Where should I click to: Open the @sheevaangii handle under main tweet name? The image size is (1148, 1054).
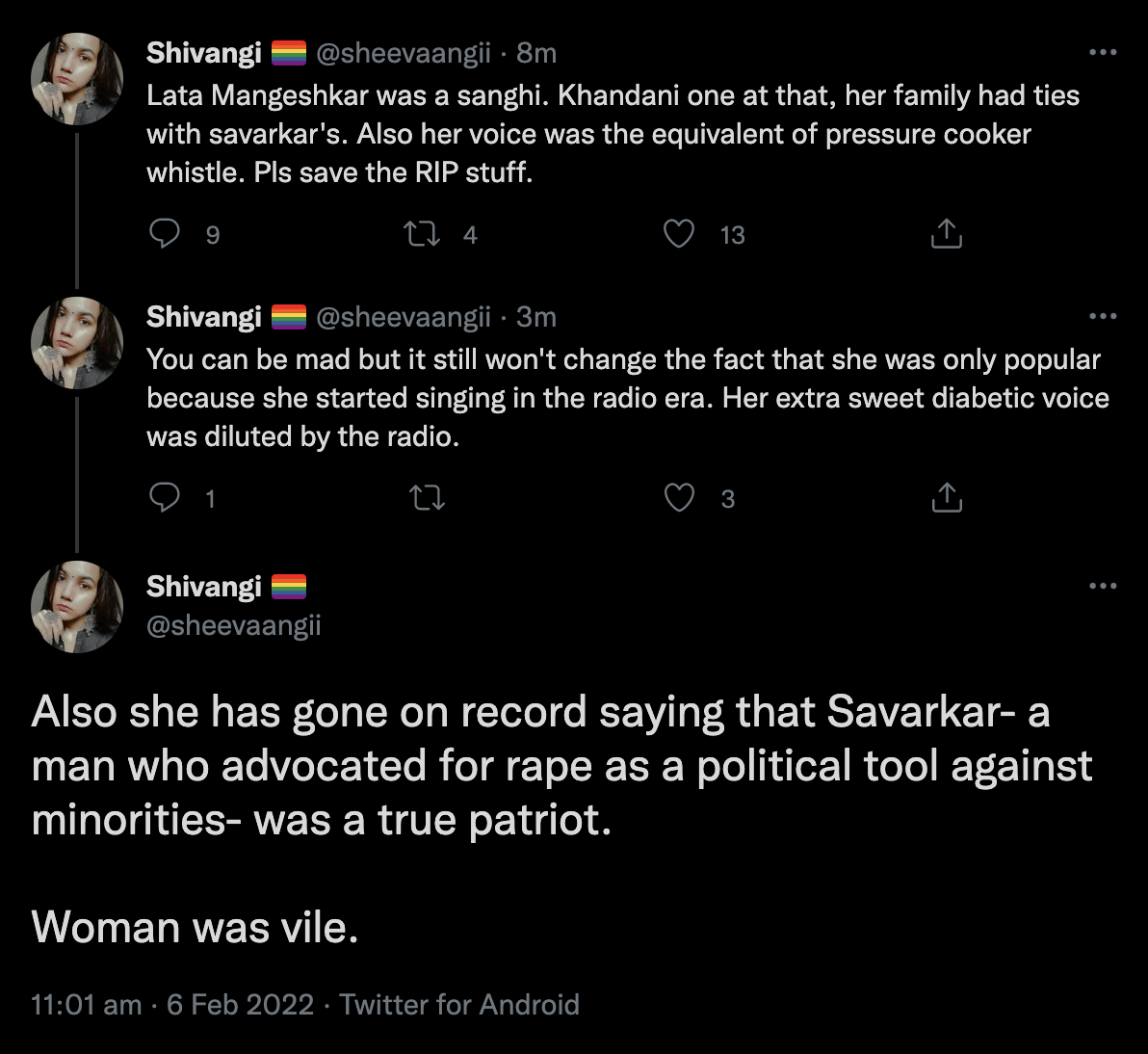tap(233, 625)
